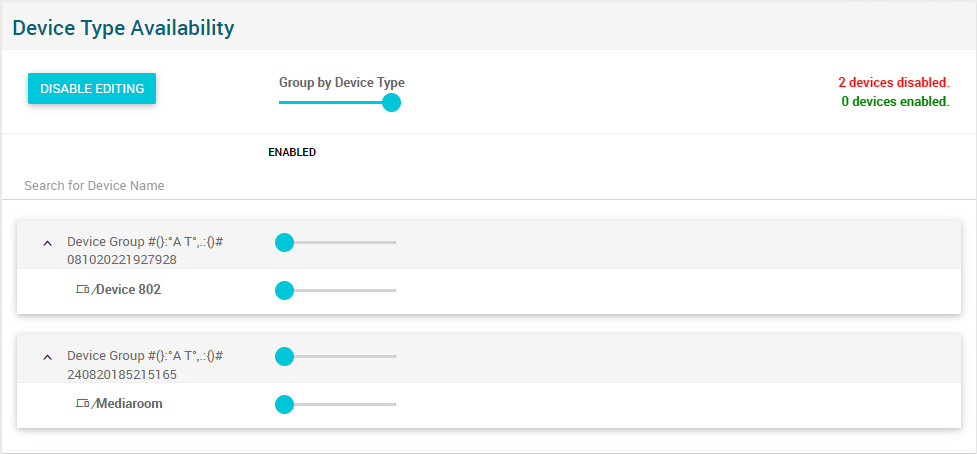Collapse the device group ending 240820185215165
Viewport: 977px width, 454px height.
[x=47, y=357]
